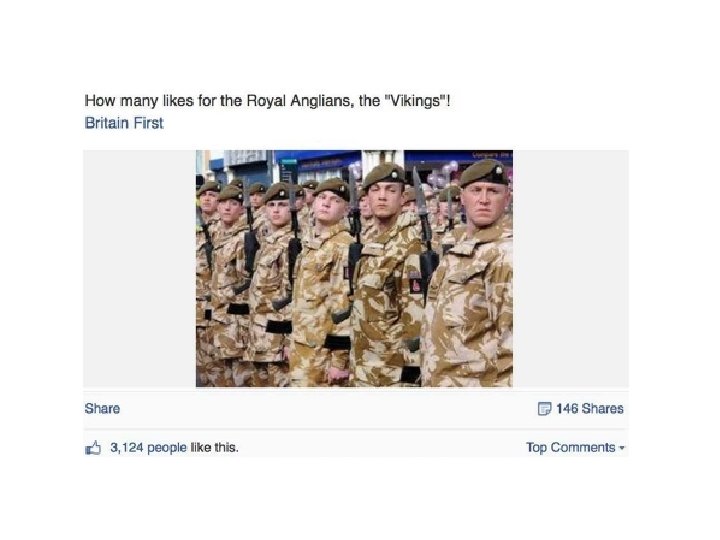
Task: Open the Top Comments sorting dropdown
Action: [x=576, y=447]
